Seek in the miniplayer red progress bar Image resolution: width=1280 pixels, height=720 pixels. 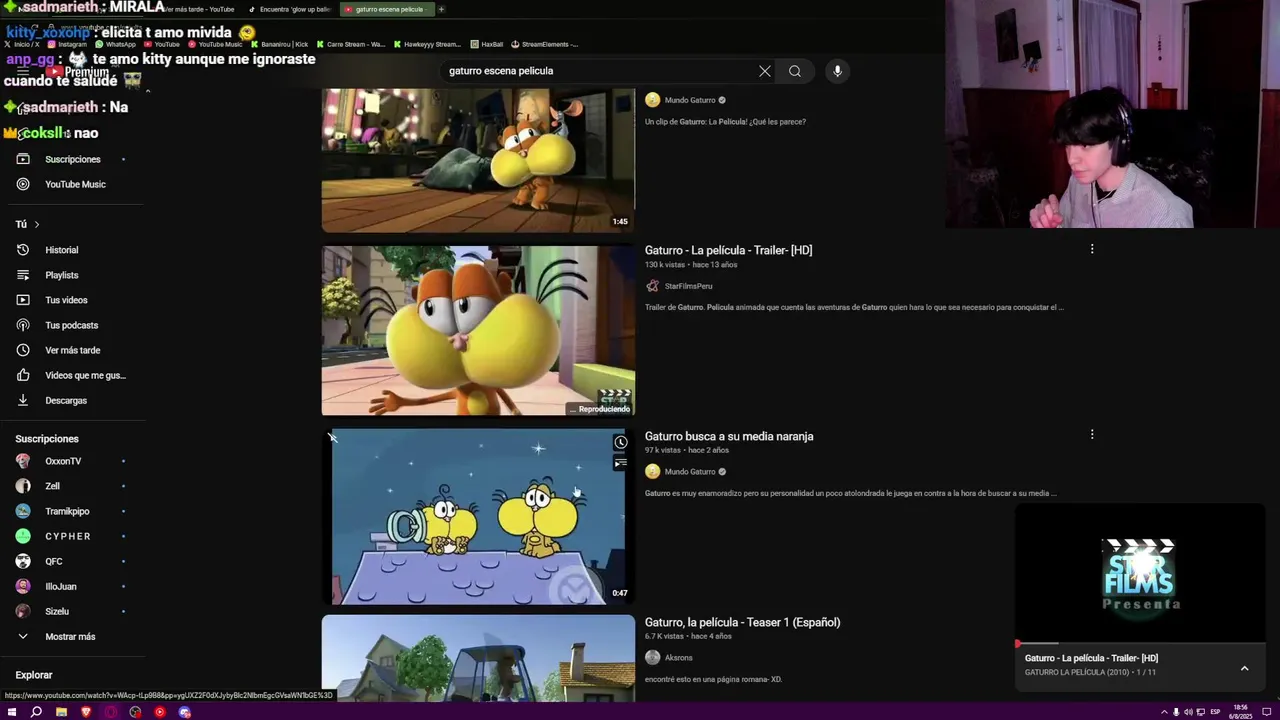pyautogui.click(x=1140, y=643)
